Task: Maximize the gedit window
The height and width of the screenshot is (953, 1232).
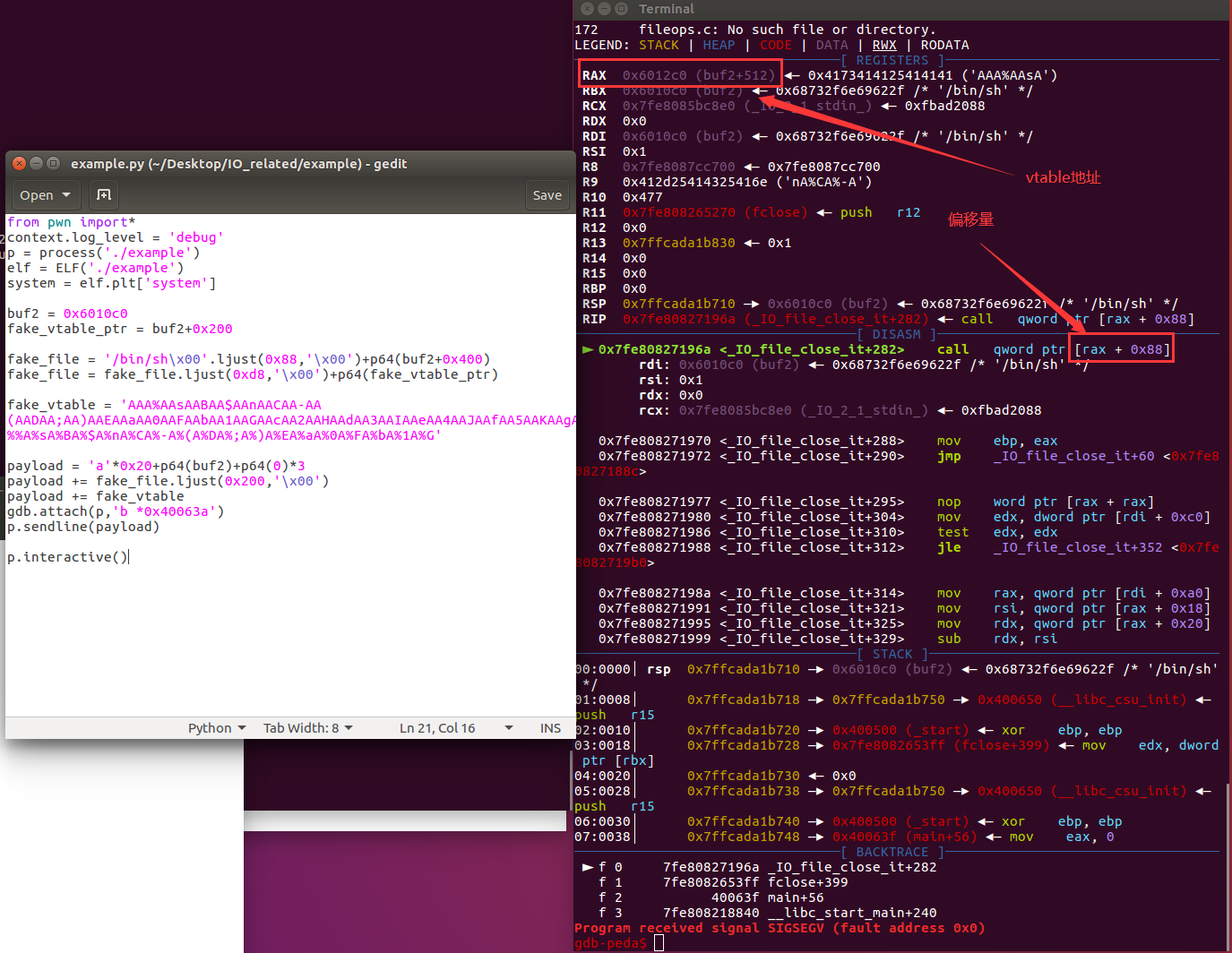Action: [53, 163]
